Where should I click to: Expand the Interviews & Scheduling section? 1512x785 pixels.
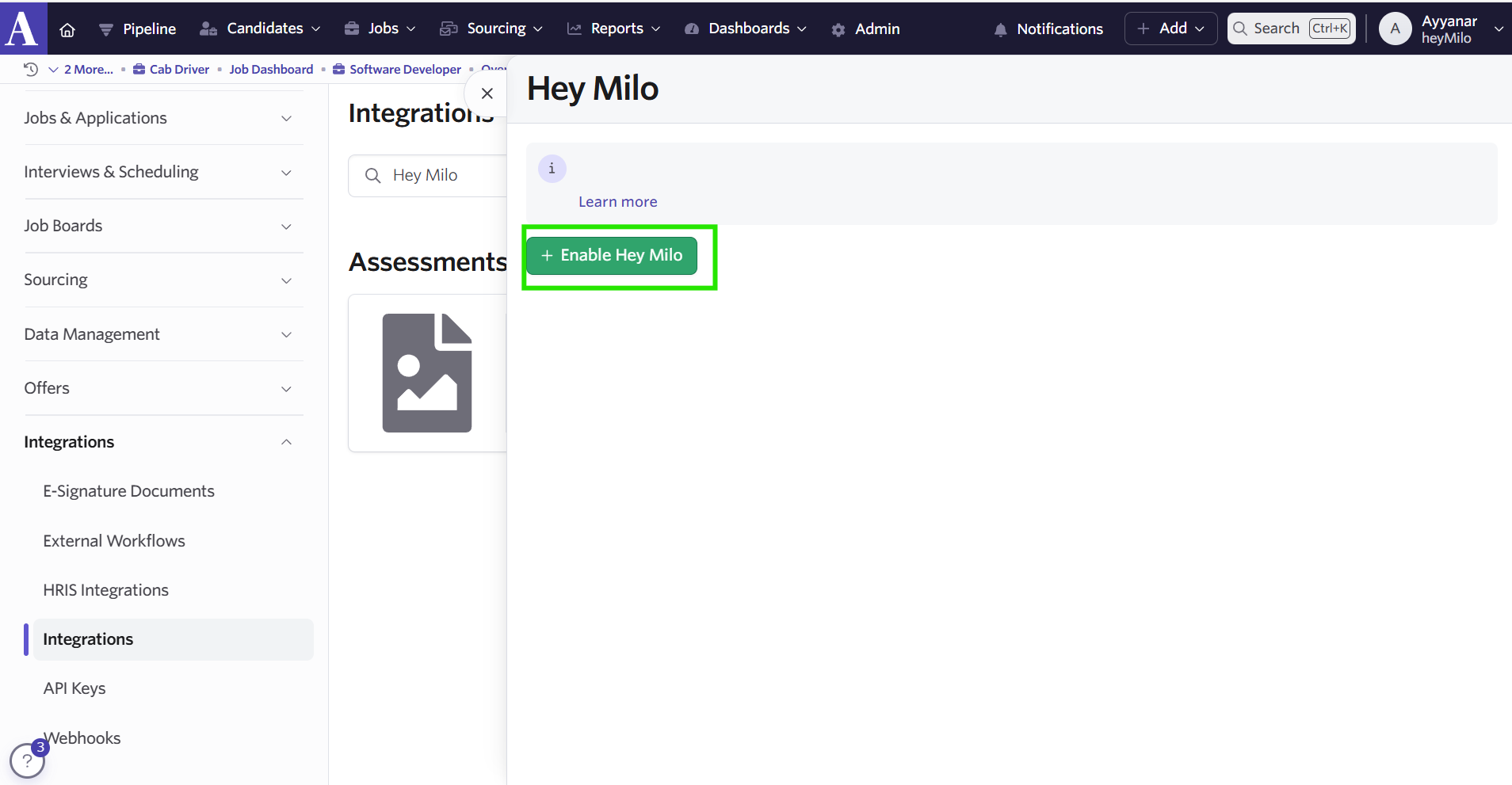click(158, 172)
